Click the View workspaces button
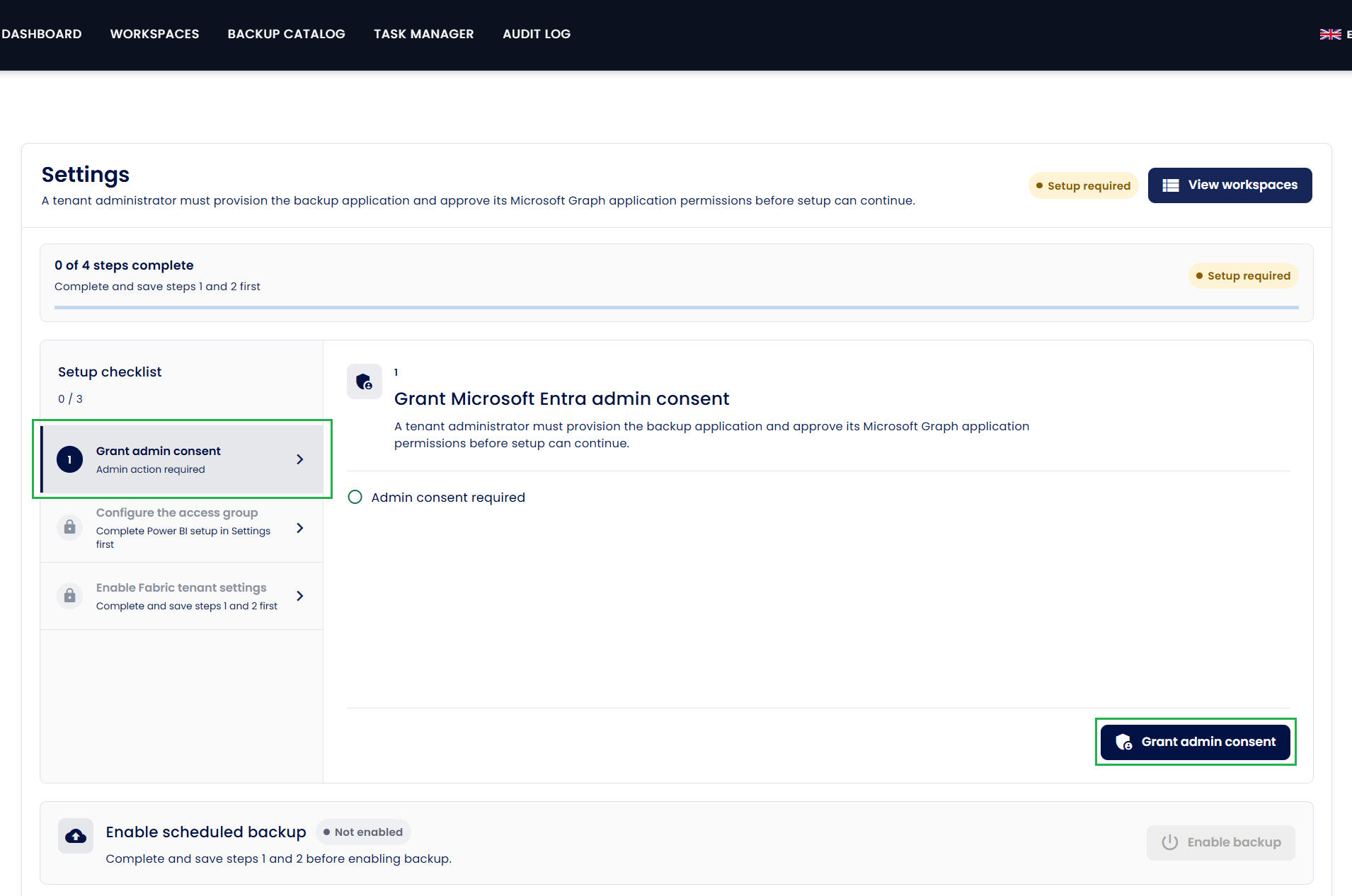This screenshot has height=896, width=1352. point(1230,185)
